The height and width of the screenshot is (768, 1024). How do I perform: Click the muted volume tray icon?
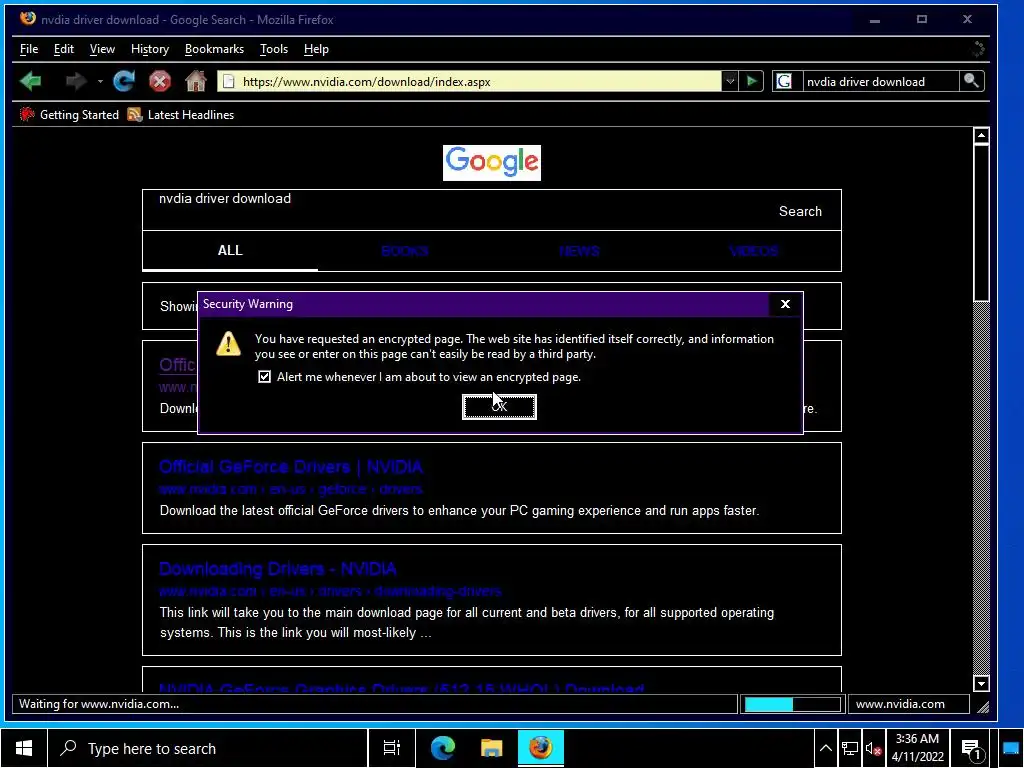pos(873,749)
